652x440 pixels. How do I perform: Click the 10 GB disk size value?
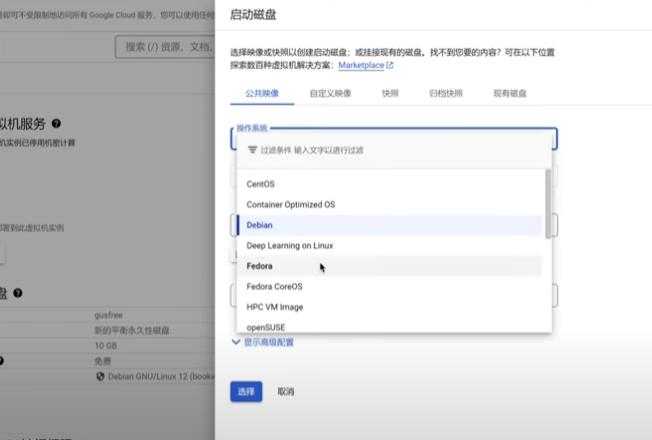106,346
